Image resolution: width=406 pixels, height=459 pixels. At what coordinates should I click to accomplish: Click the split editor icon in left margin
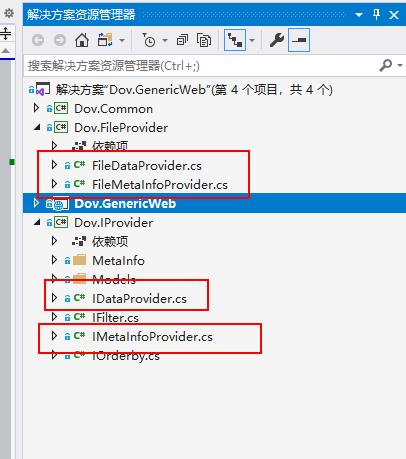click(6, 34)
